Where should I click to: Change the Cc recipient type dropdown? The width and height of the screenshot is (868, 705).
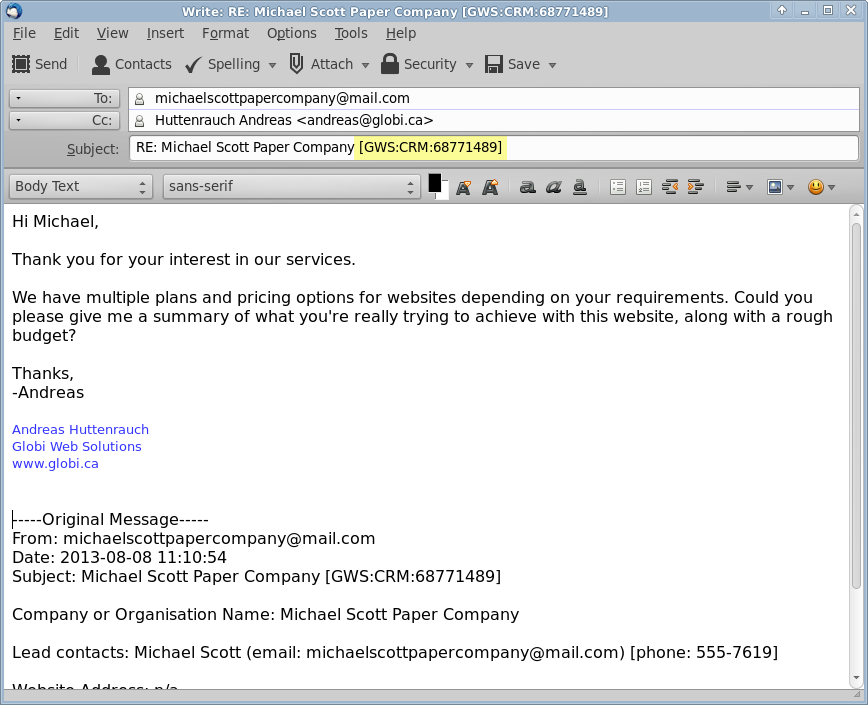[64, 120]
